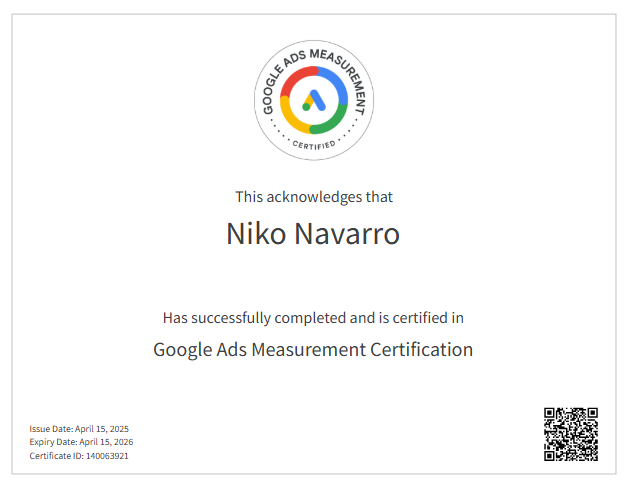Viewport: 628px width, 487px height.
Task: Click the 'This acknowledges that' line
Action: (x=314, y=197)
